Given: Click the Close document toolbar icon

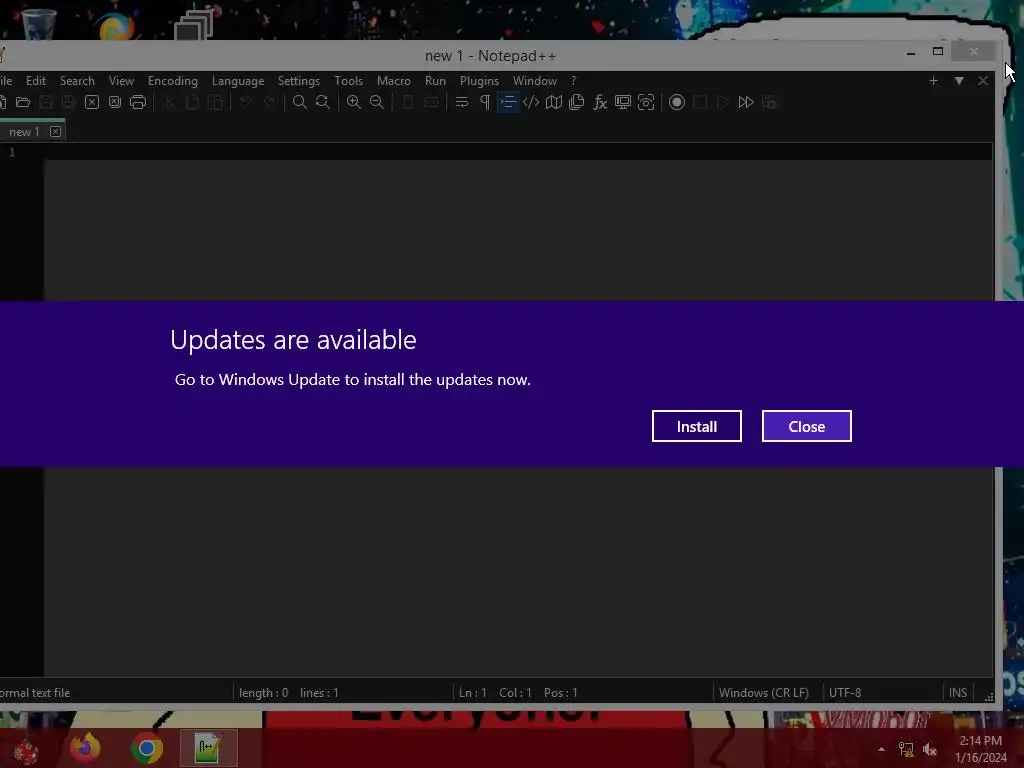Looking at the screenshot, I should pyautogui.click(x=92, y=102).
